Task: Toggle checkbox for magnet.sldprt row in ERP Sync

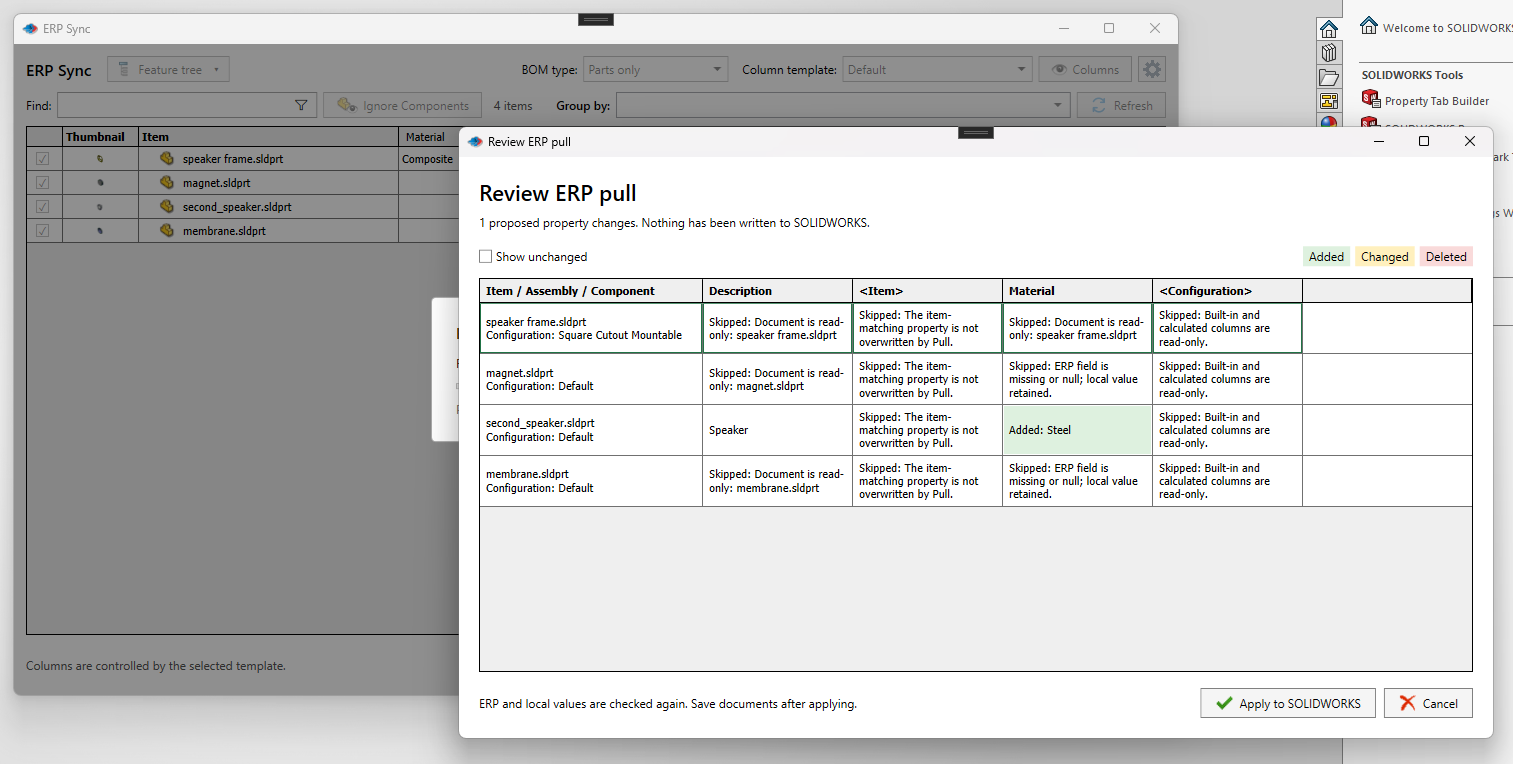Action: coord(42,183)
